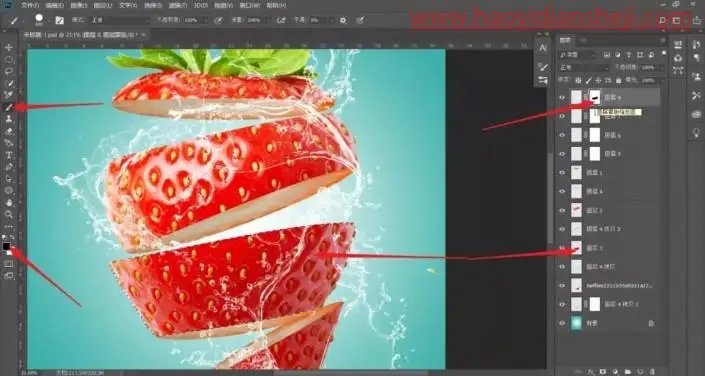This screenshot has height=376, width=705.
Task: Open the 文件 (File) menu
Action: (30, 5)
